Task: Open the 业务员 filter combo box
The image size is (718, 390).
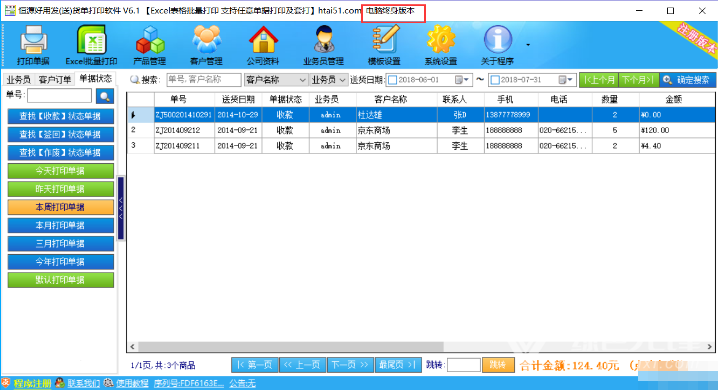Action: [x=328, y=80]
